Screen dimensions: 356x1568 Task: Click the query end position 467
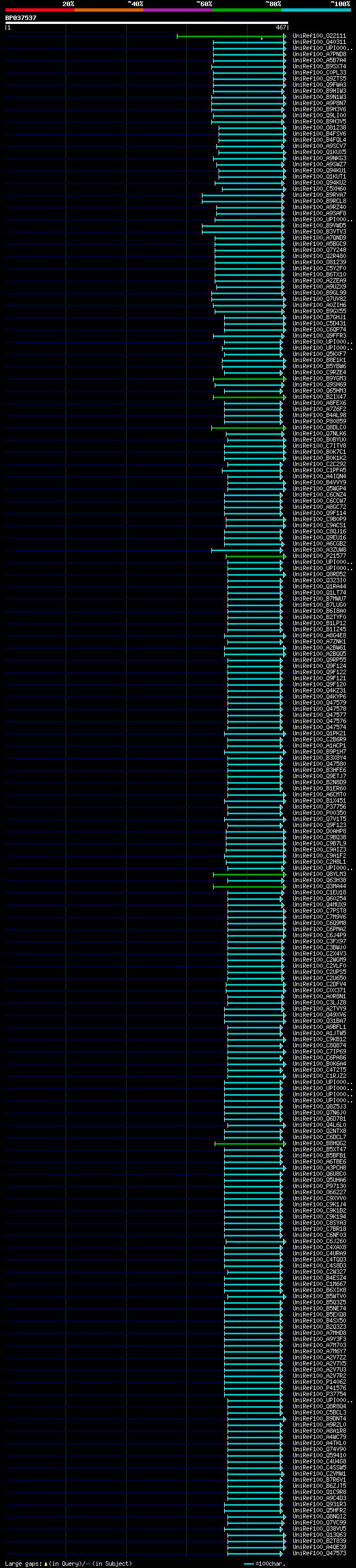pos(280,27)
